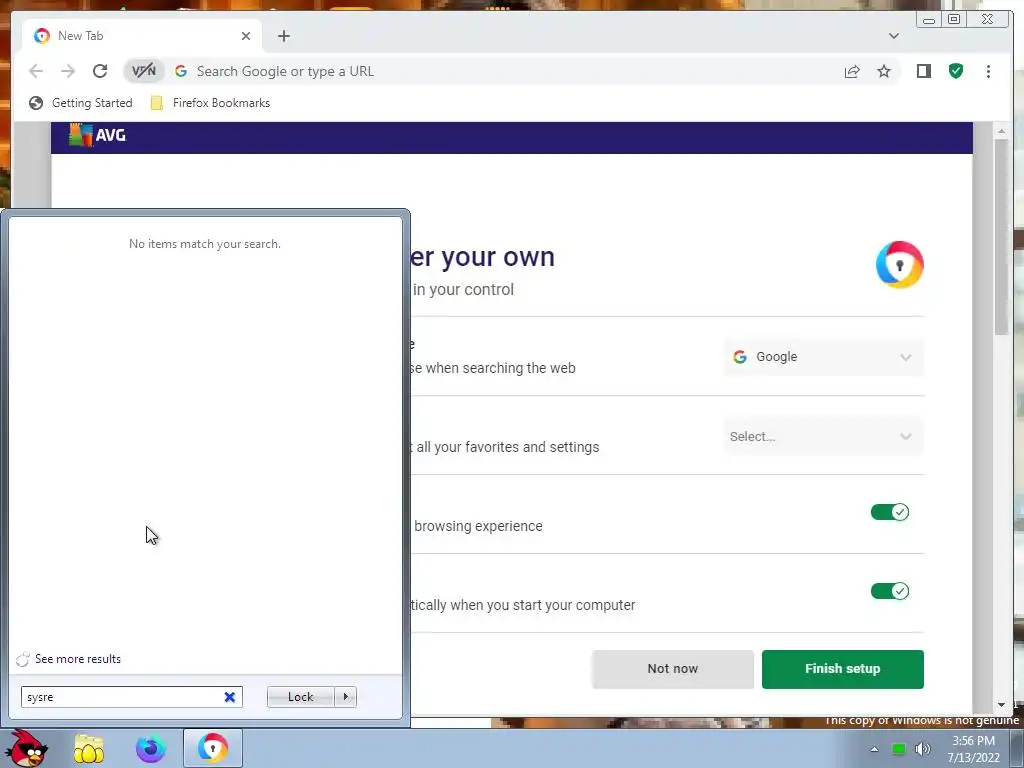Open a new tab with plus button
The width and height of the screenshot is (1024, 768).
[x=283, y=36]
